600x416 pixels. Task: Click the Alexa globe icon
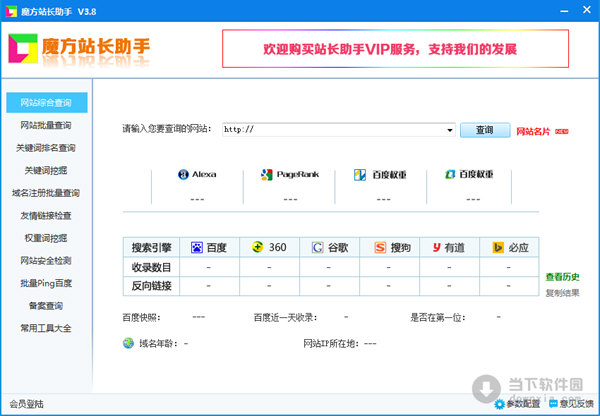click(183, 175)
